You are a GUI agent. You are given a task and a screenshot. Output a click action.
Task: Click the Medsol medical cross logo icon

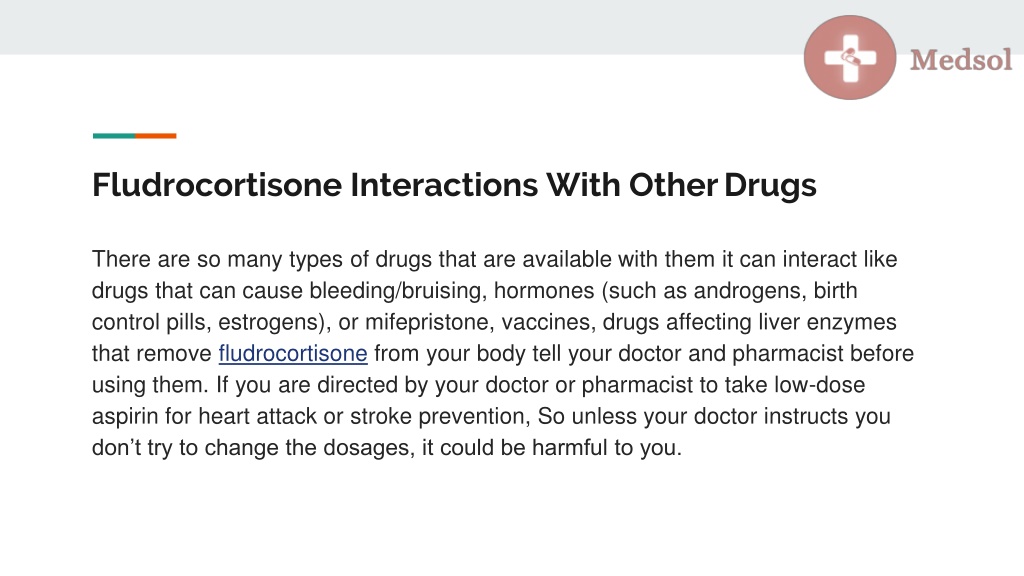tap(850, 57)
